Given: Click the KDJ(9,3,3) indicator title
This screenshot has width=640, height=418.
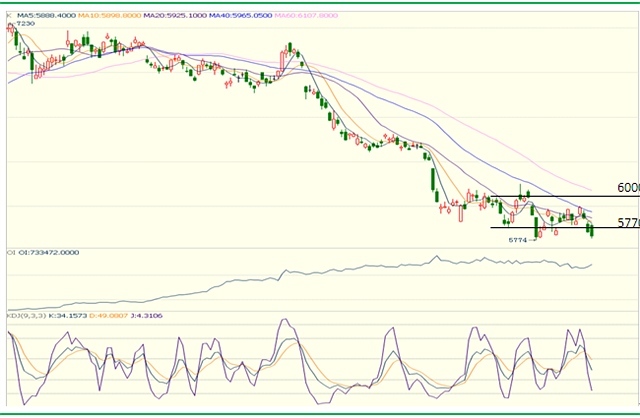Looking at the screenshot, I should (x=26, y=316).
